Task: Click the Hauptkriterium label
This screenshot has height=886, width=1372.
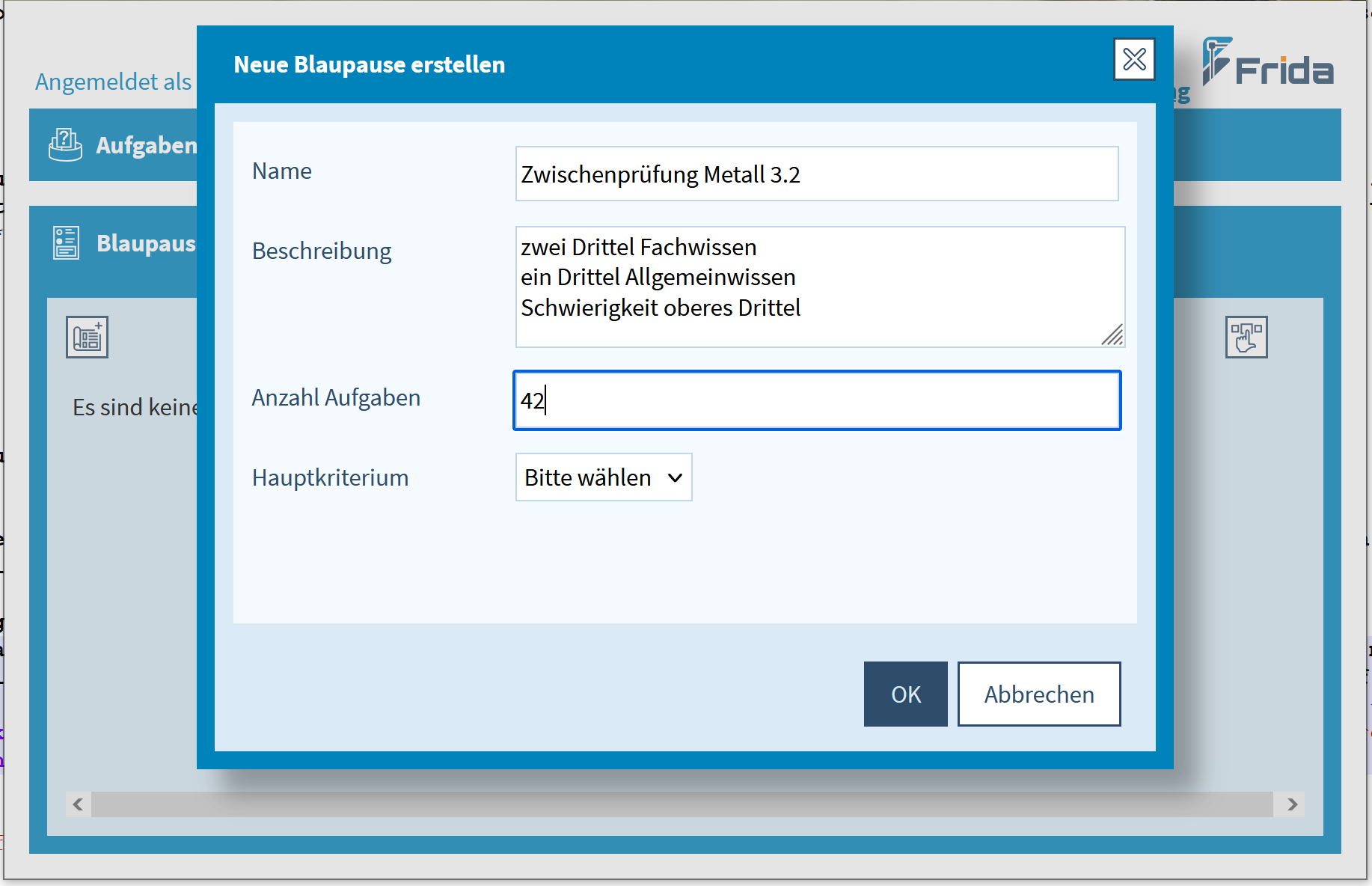Action: click(x=330, y=477)
